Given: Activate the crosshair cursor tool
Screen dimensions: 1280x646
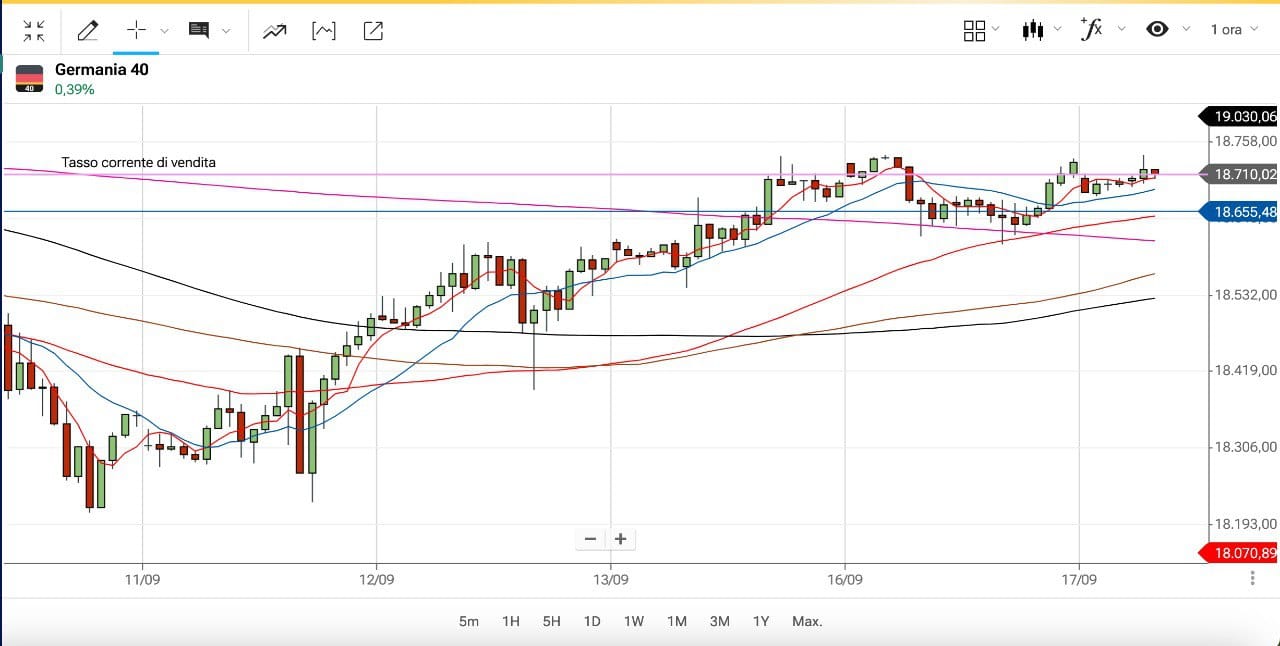Looking at the screenshot, I should tap(137, 30).
